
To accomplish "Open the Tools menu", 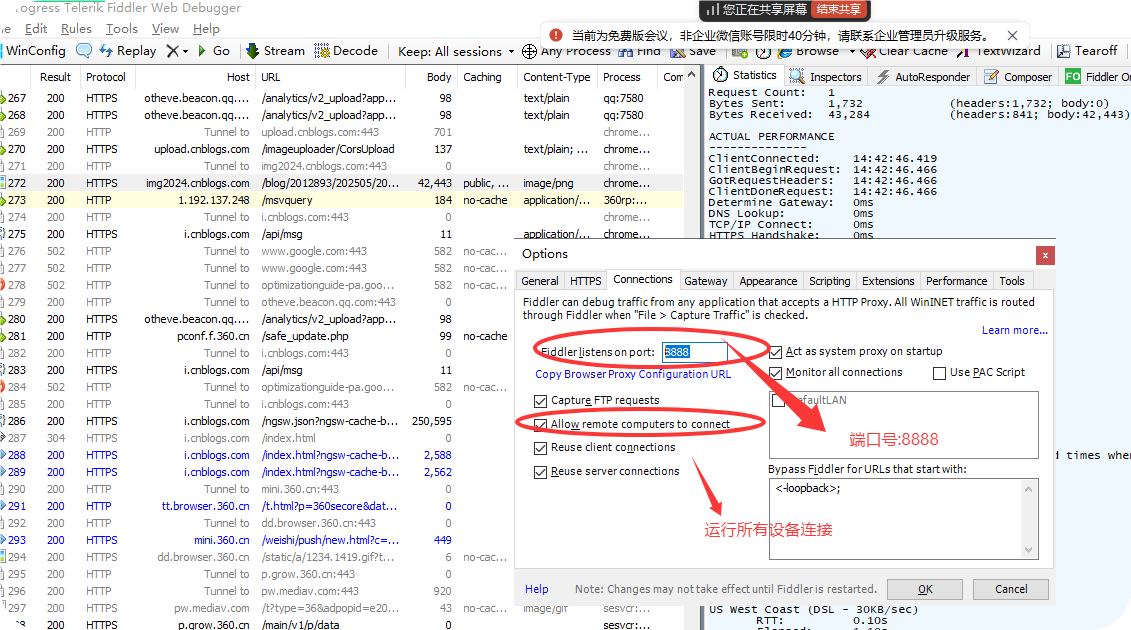I will (x=122, y=29).
